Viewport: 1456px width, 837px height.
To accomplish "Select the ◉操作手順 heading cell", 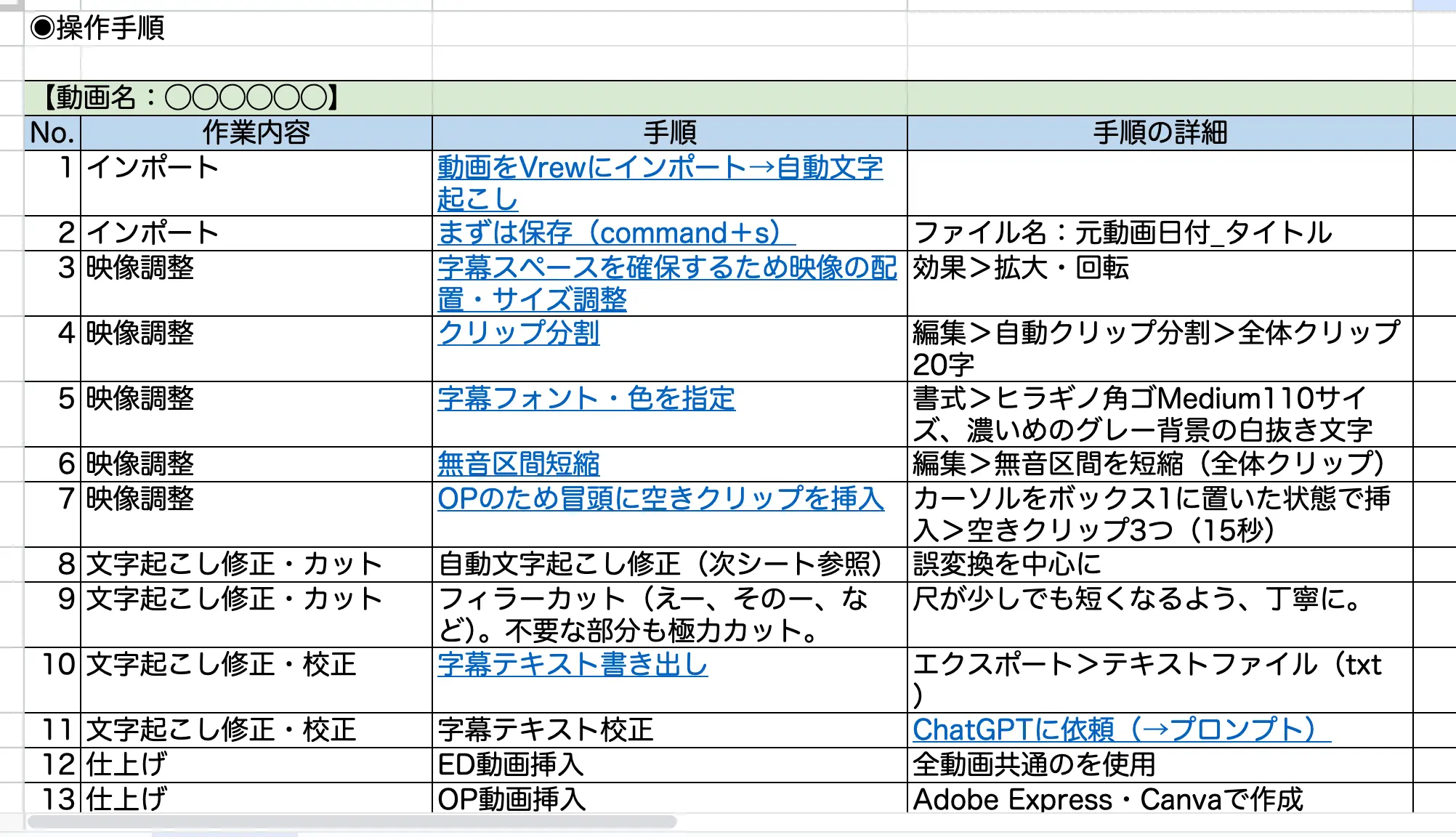I will 227,28.
